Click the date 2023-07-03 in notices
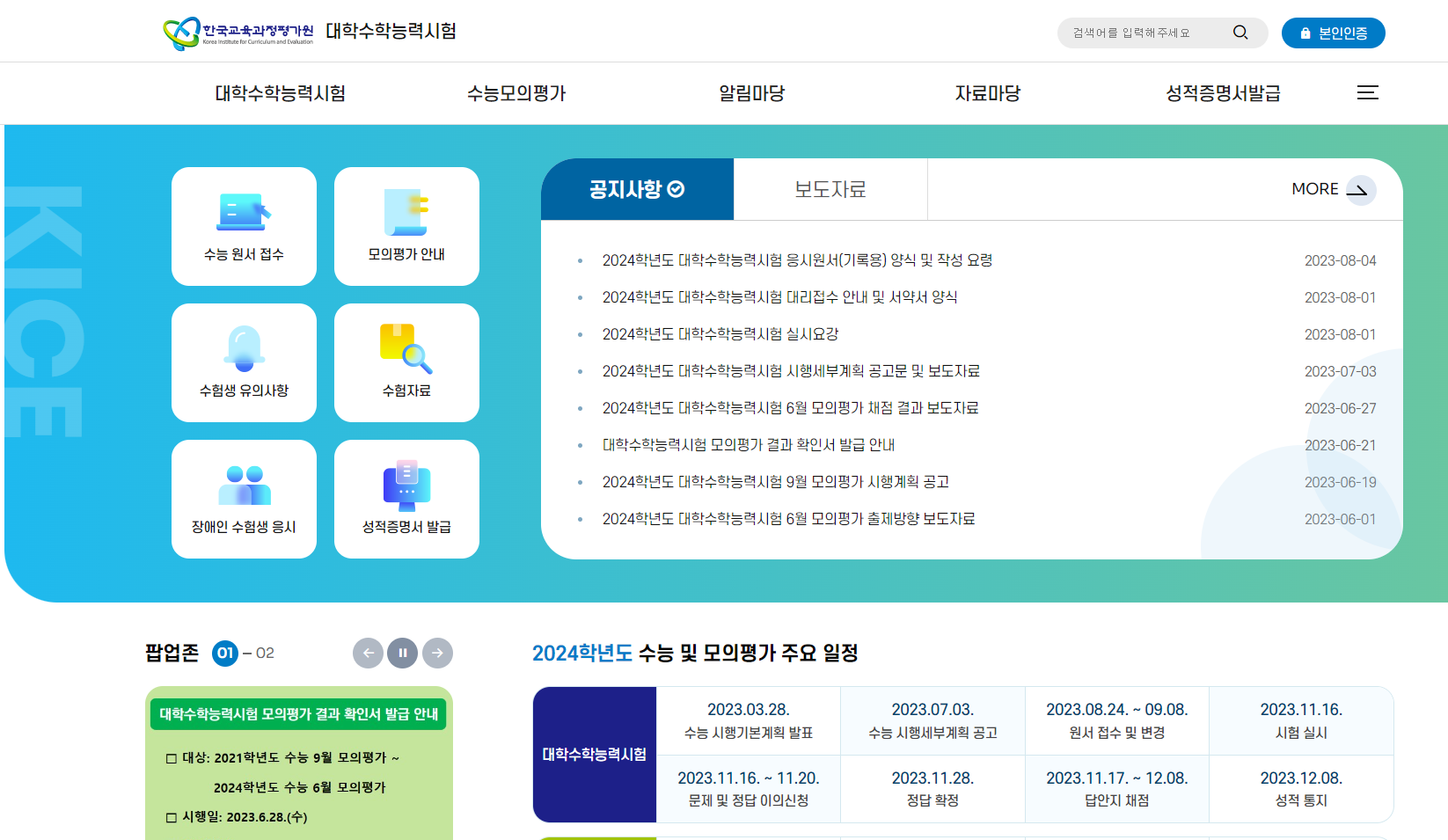The width and height of the screenshot is (1448, 840). coord(1340,371)
